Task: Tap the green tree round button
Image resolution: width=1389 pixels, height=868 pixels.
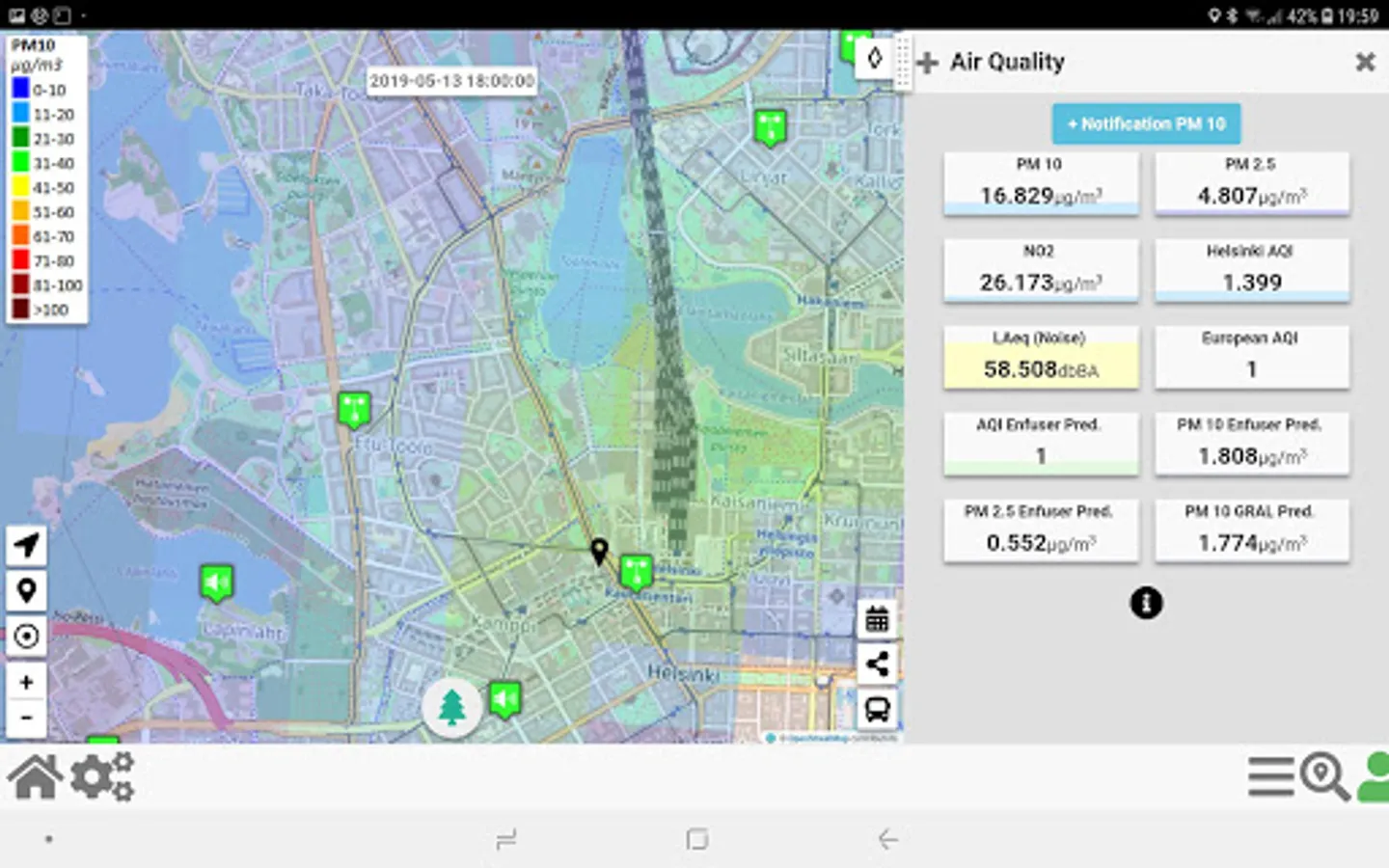Action: [x=451, y=707]
